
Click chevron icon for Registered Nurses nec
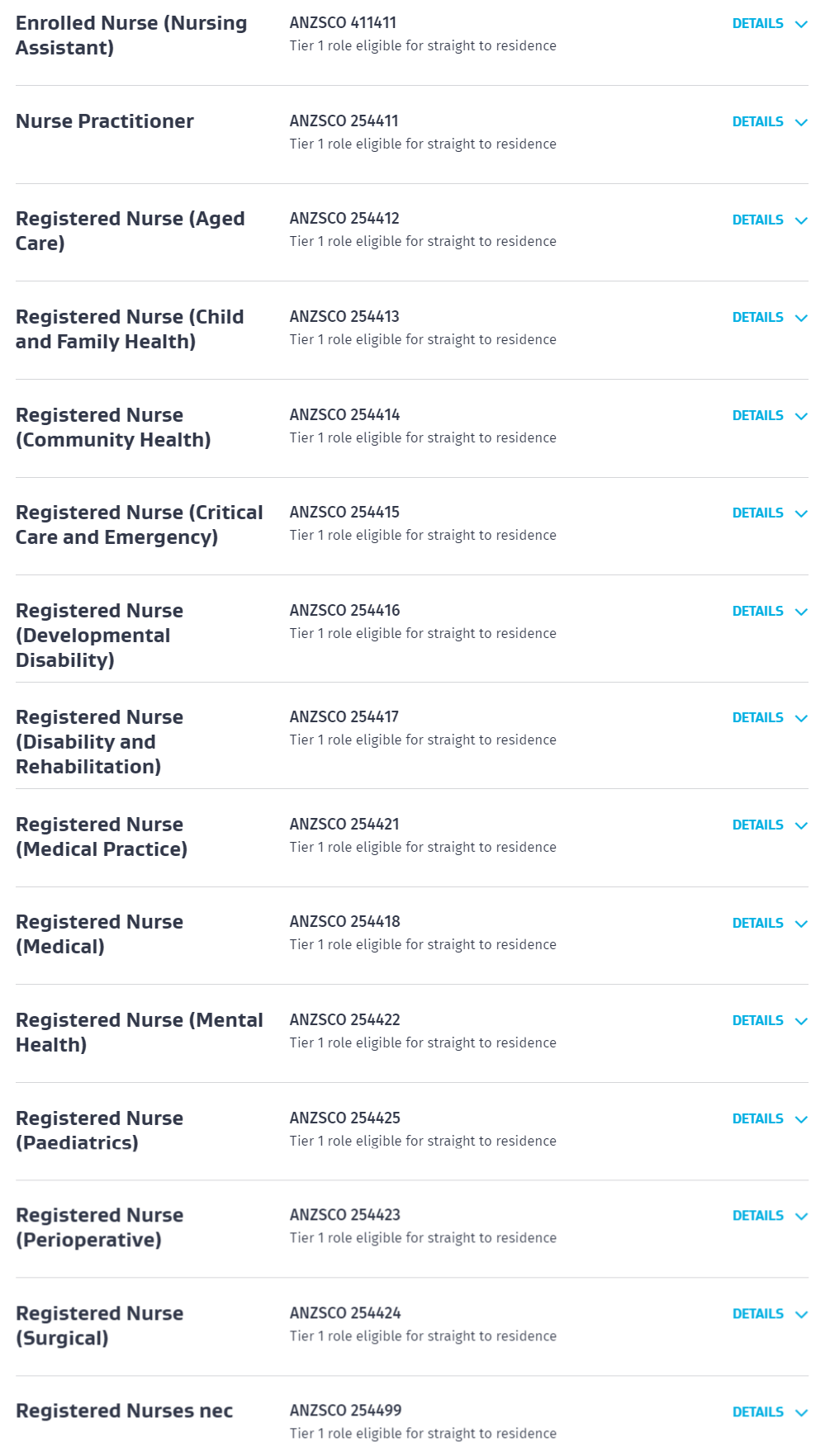click(x=800, y=1412)
